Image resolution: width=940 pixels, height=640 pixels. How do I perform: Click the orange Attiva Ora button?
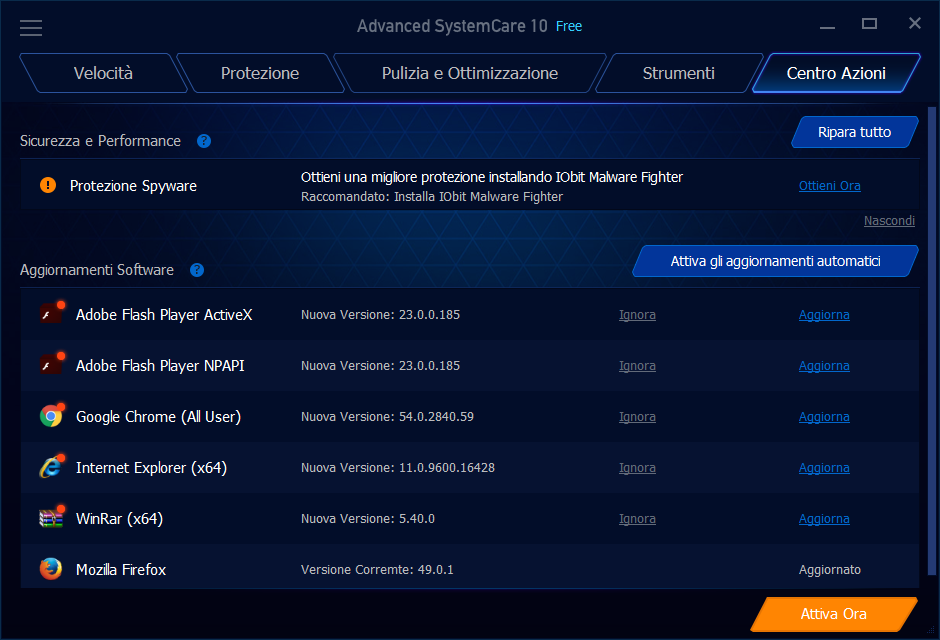[x=834, y=614]
